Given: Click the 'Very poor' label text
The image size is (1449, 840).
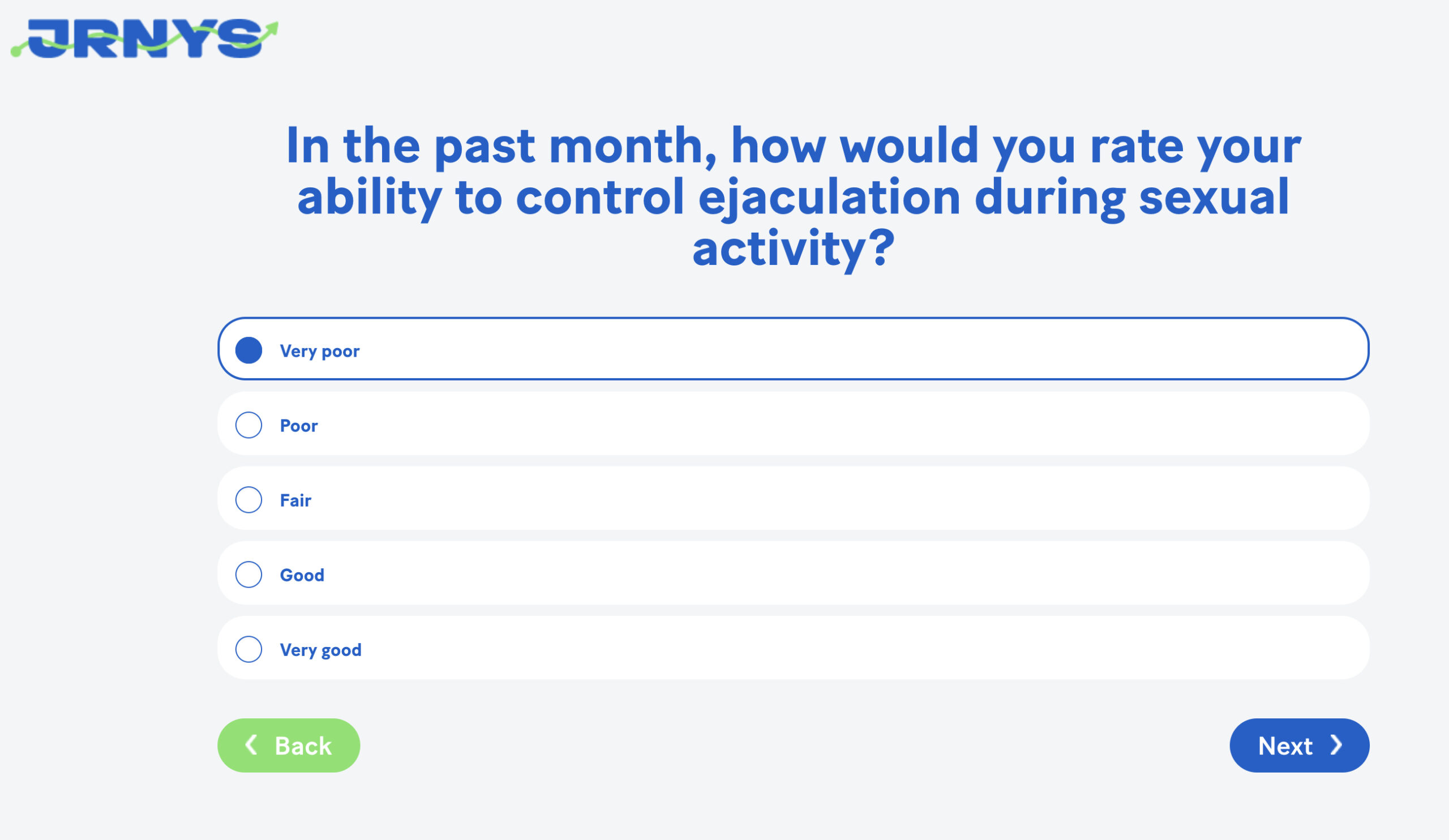Looking at the screenshot, I should (320, 351).
